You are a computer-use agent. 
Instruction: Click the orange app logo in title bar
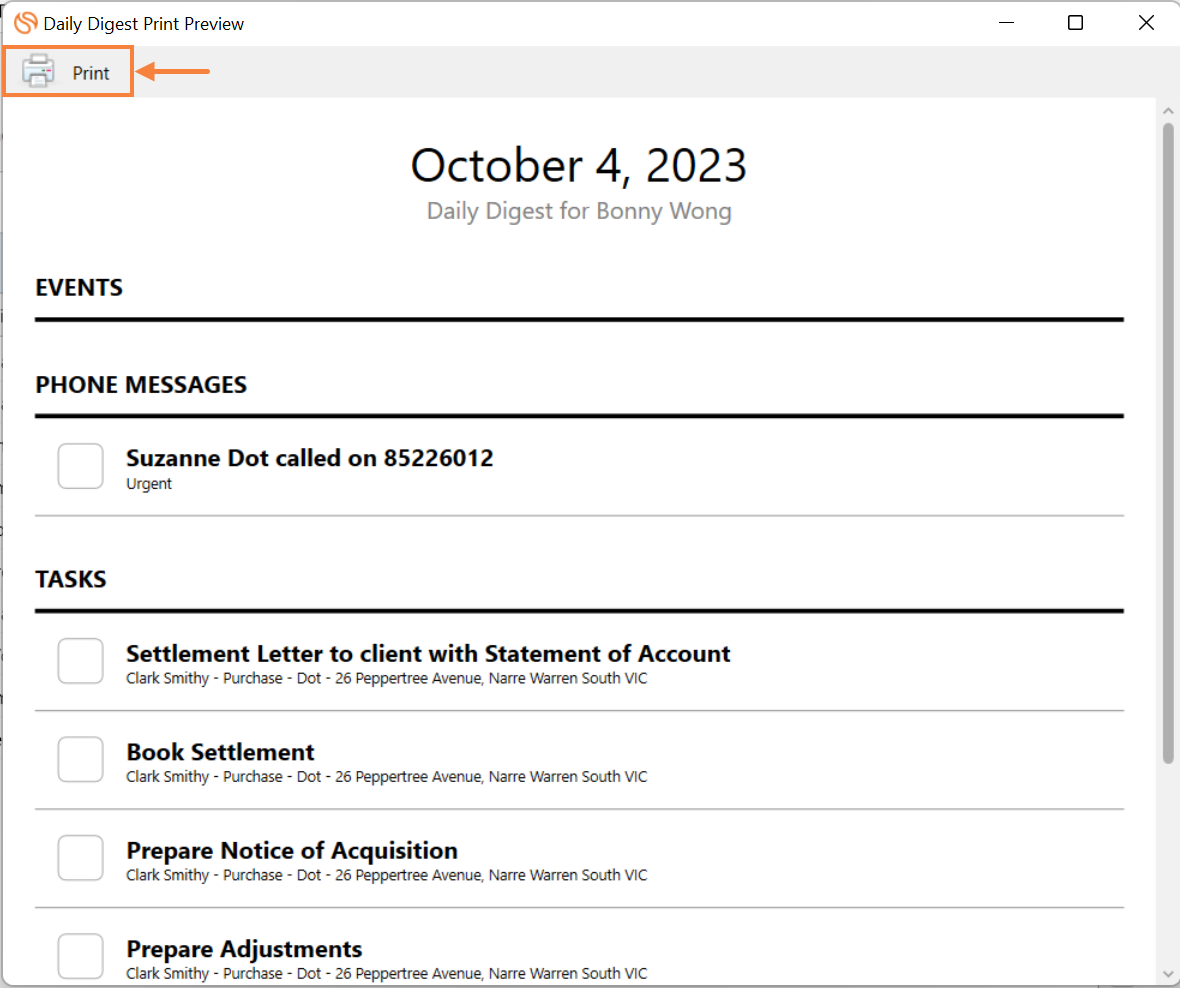click(26, 23)
